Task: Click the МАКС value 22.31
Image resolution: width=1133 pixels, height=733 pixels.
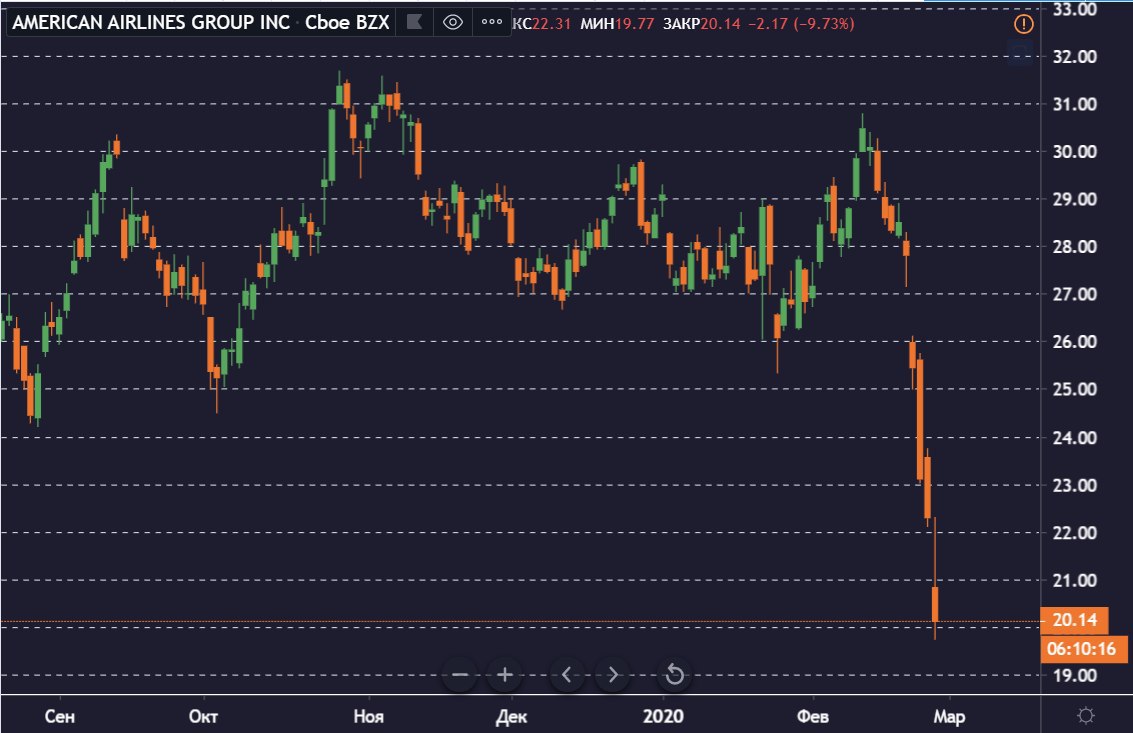Action: pyautogui.click(x=551, y=24)
